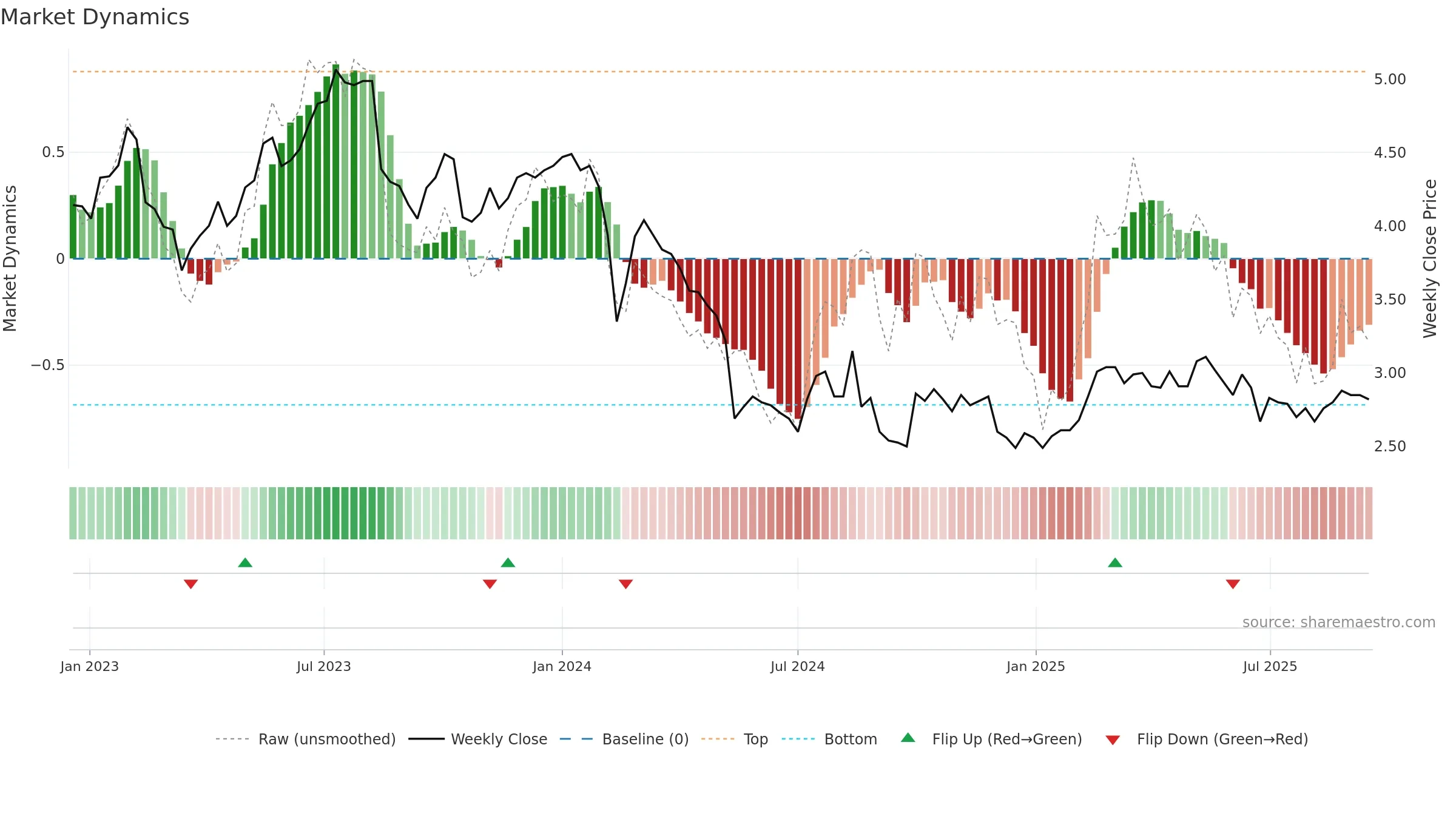This screenshot has width=1456, height=819.
Task: Click the Jul 2023 axis label
Action: tap(324, 666)
